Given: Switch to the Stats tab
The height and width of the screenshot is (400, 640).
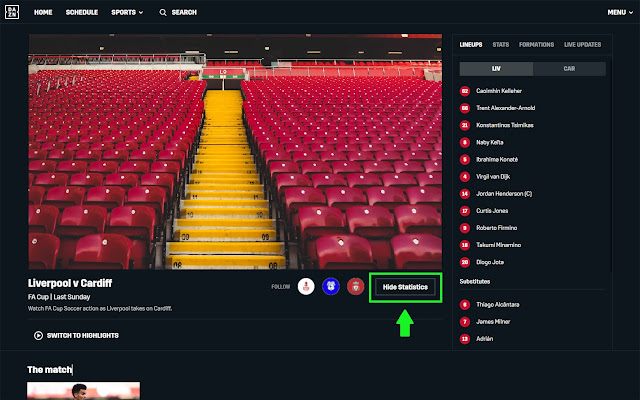Looking at the screenshot, I should [x=500, y=44].
